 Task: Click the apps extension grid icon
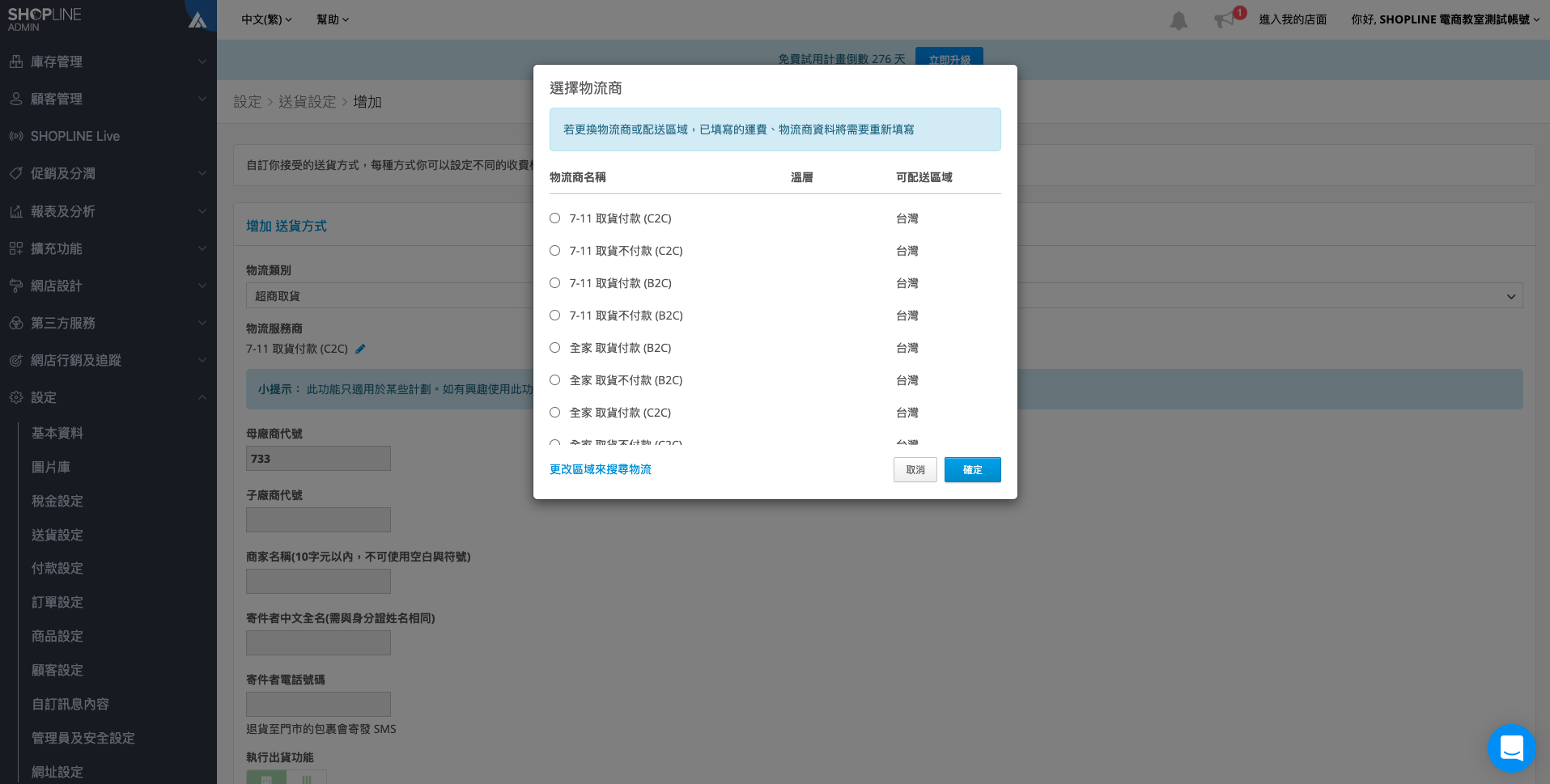coord(16,248)
